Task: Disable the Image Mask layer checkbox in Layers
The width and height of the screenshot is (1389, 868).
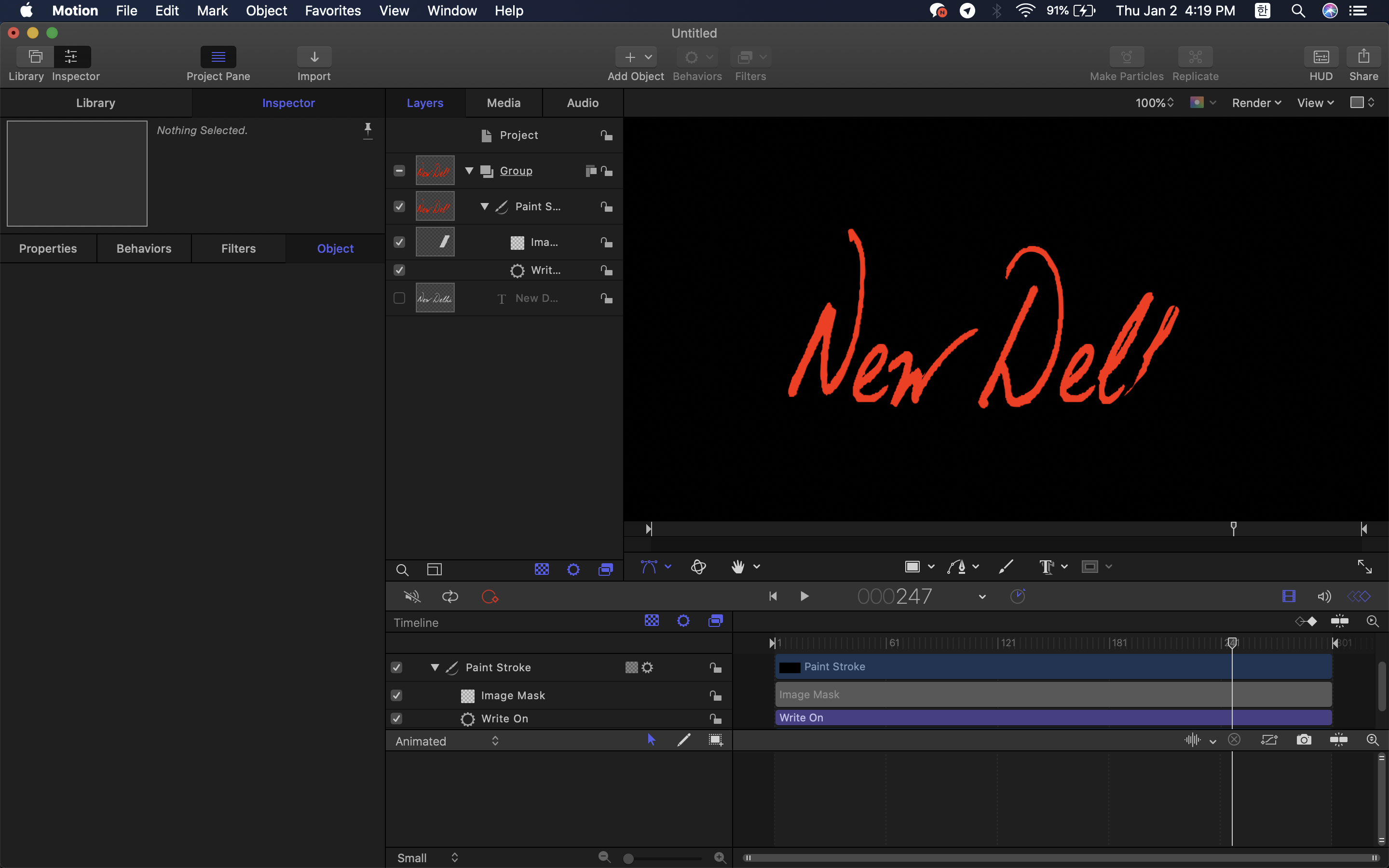Action: 399,242
